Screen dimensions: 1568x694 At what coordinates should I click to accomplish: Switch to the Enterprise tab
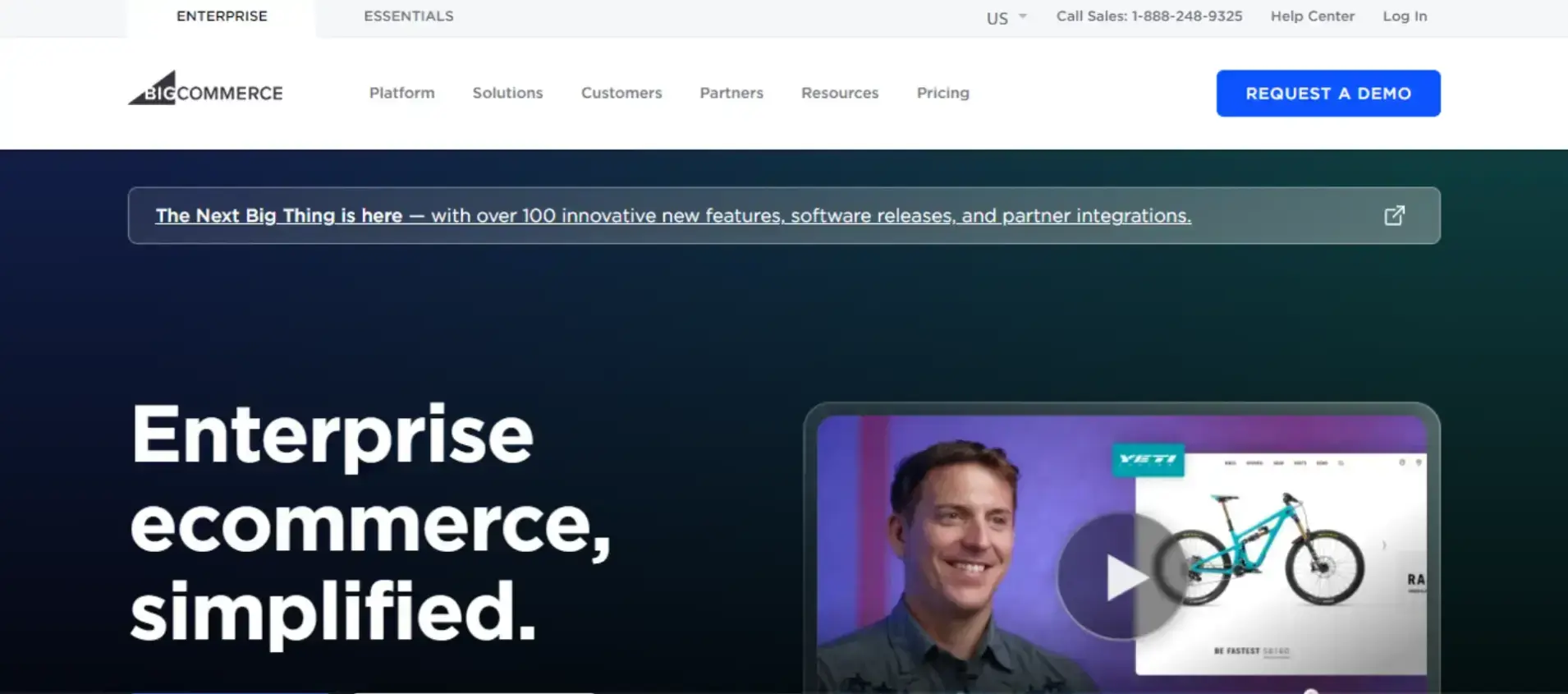[222, 16]
